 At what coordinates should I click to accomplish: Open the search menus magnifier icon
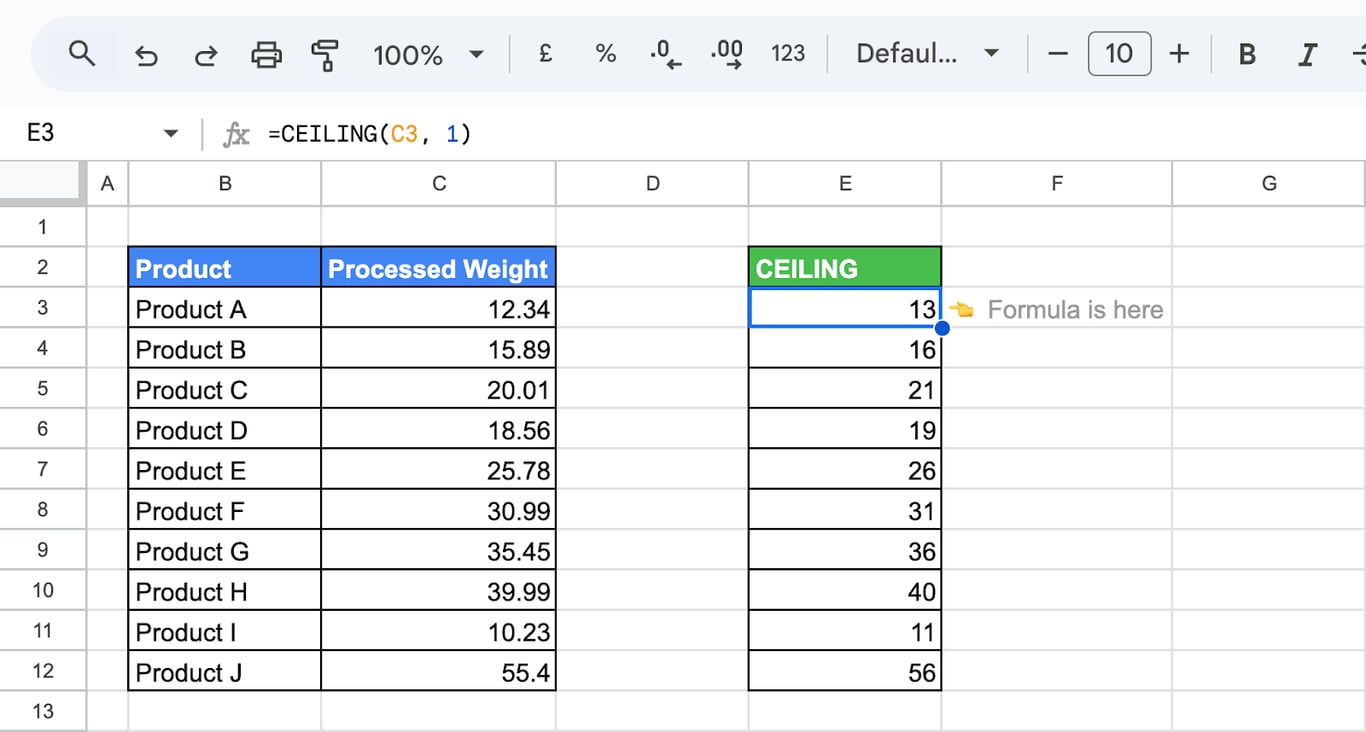[x=82, y=54]
